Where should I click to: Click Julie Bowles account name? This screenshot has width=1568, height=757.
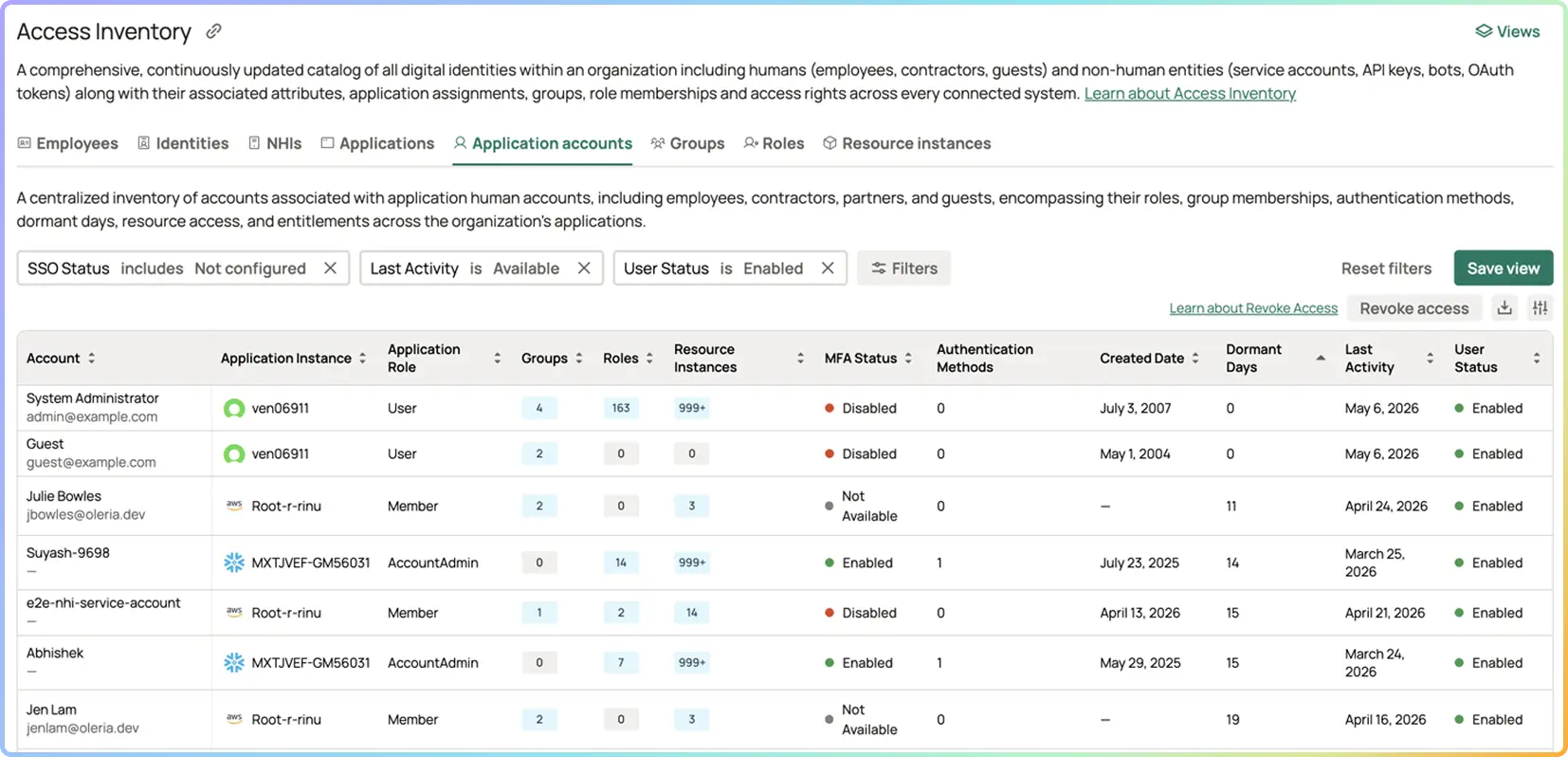[x=64, y=496]
